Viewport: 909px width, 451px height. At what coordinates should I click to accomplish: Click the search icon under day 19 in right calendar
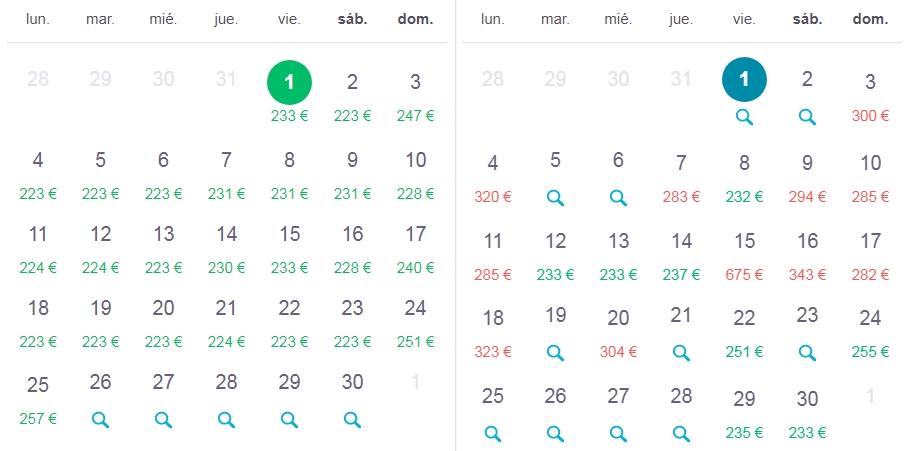(x=555, y=352)
